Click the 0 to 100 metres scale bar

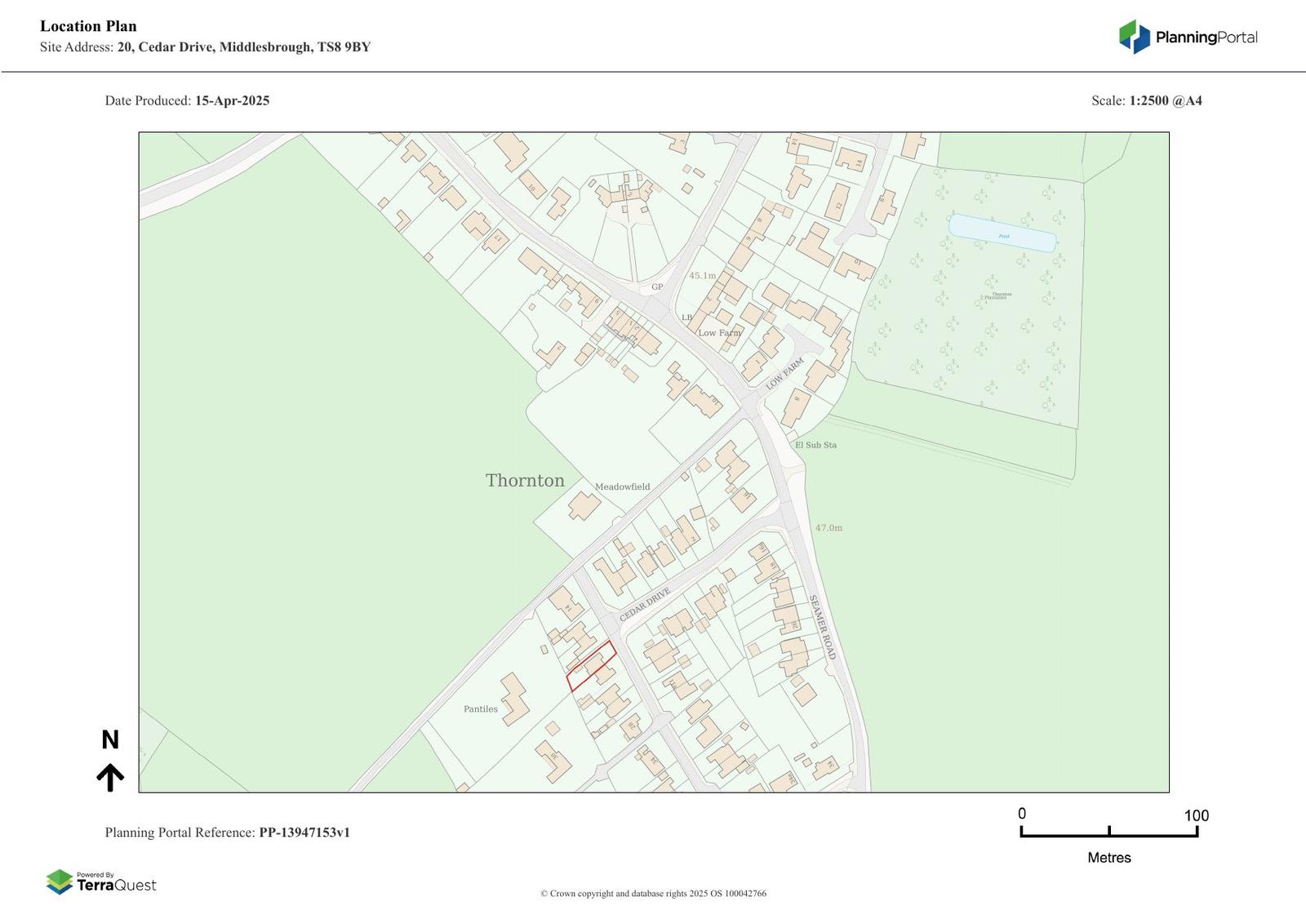coord(1108,831)
